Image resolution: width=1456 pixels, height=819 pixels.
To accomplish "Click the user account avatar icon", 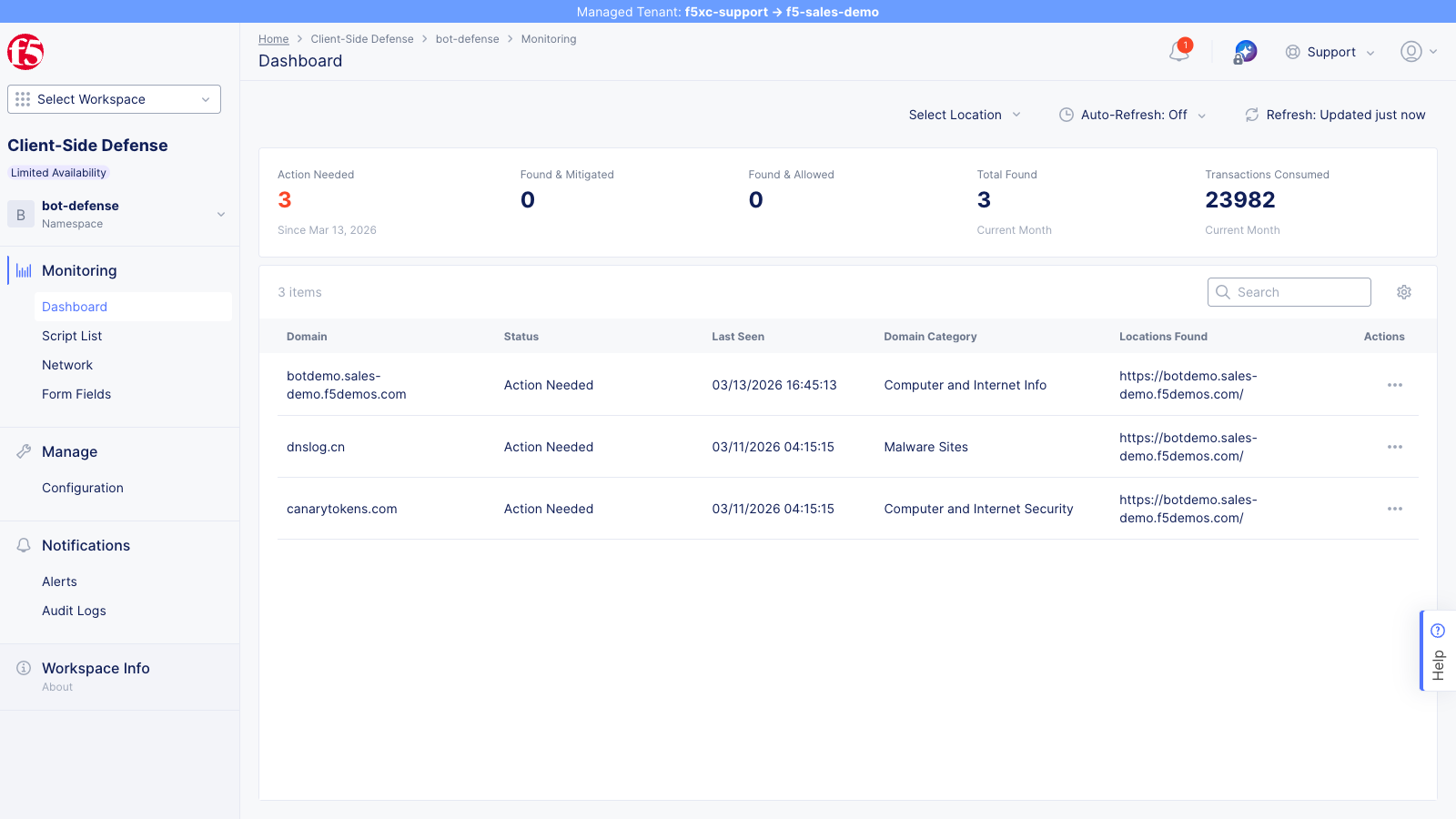I will pyautogui.click(x=1410, y=52).
